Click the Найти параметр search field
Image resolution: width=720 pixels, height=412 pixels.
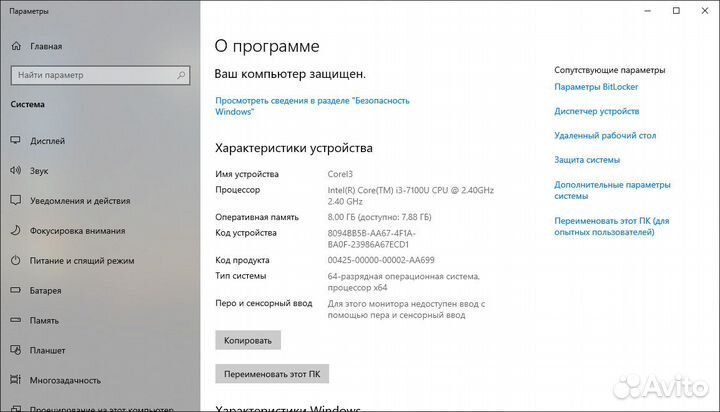click(100, 75)
